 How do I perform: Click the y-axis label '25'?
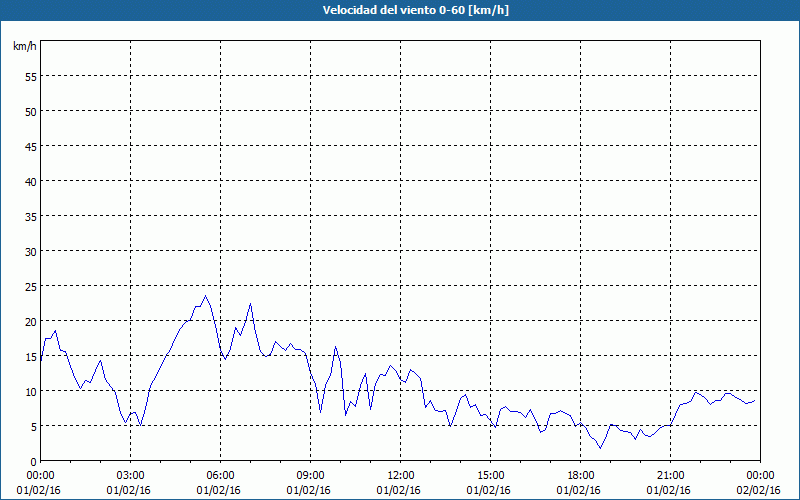click(x=31, y=286)
